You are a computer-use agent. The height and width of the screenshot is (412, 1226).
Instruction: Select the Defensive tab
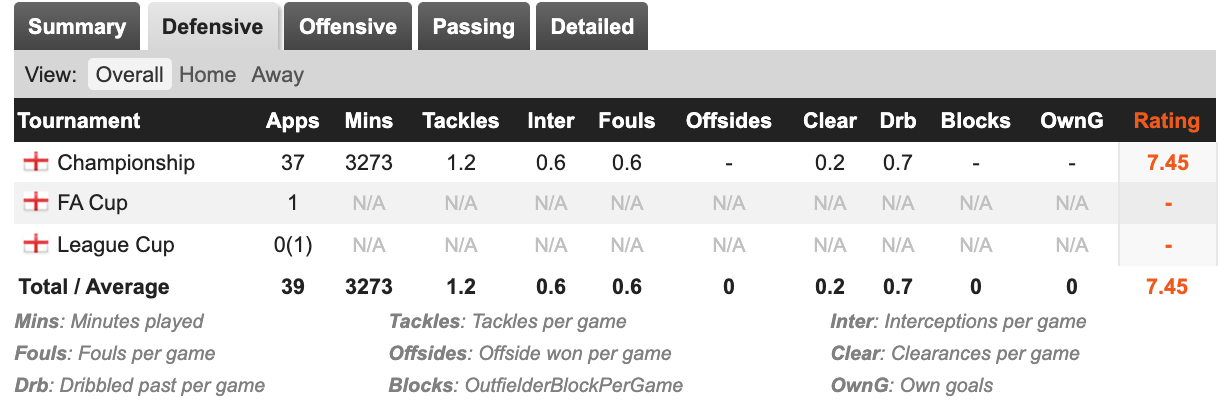[x=212, y=27]
